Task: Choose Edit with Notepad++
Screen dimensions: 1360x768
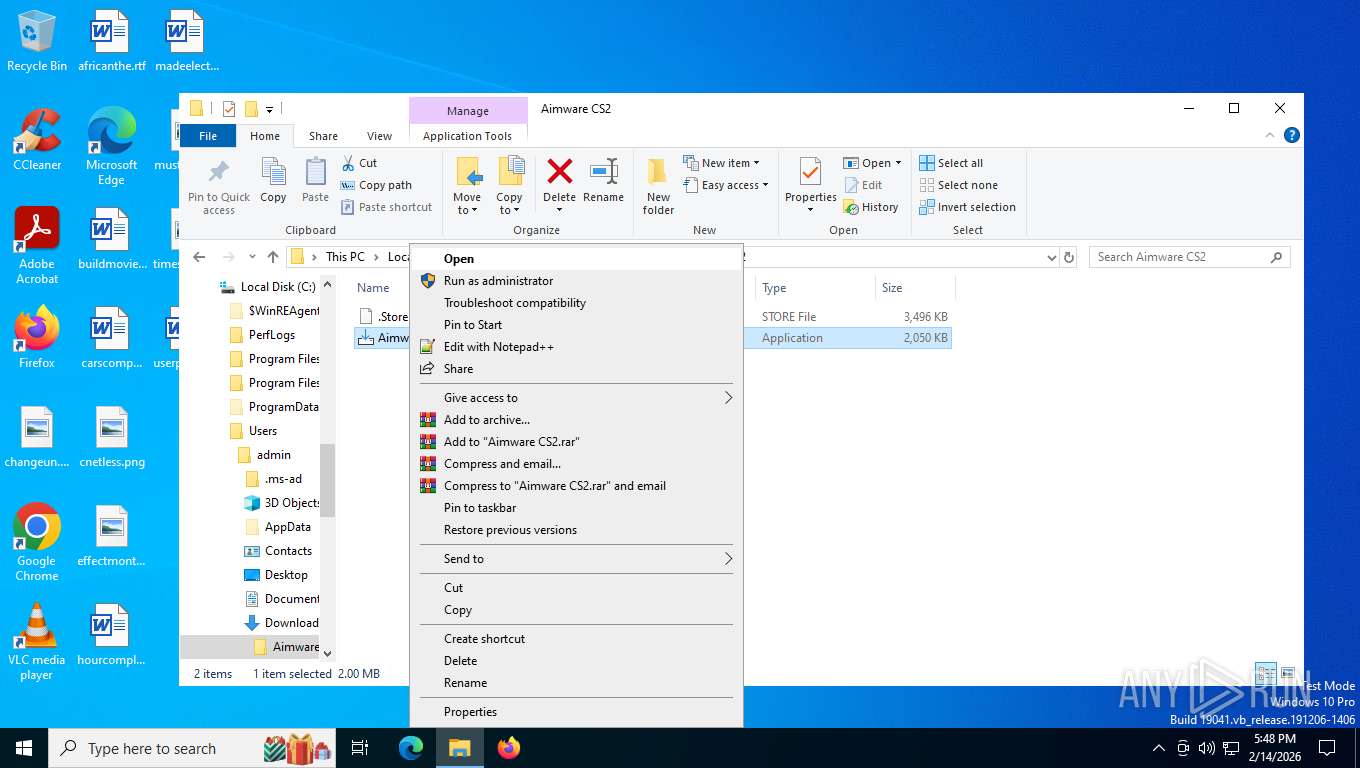Action: (576, 347)
